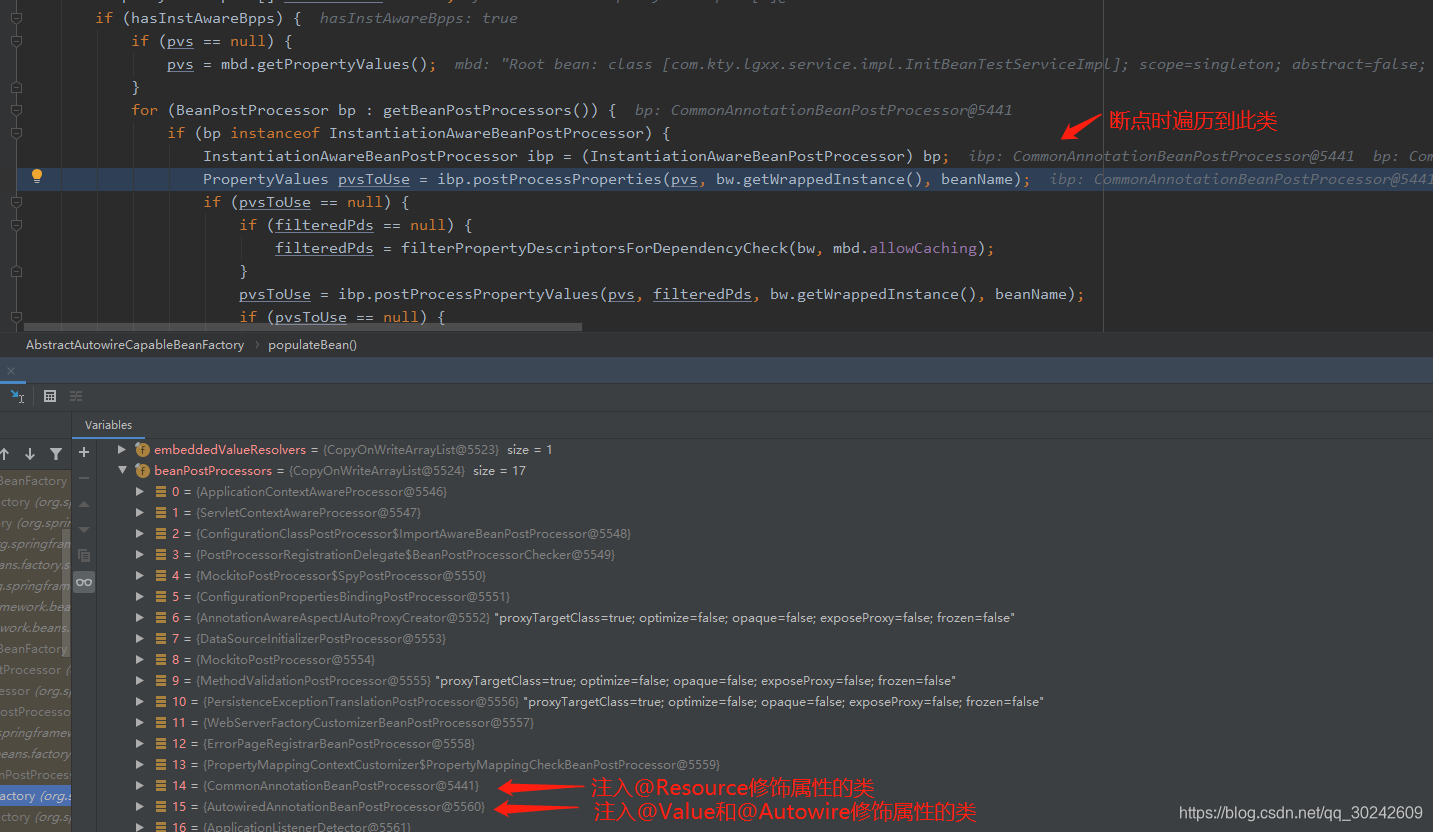Expand element 4 MockitoPostProcessor$SpyPostProcessor

click(140, 576)
